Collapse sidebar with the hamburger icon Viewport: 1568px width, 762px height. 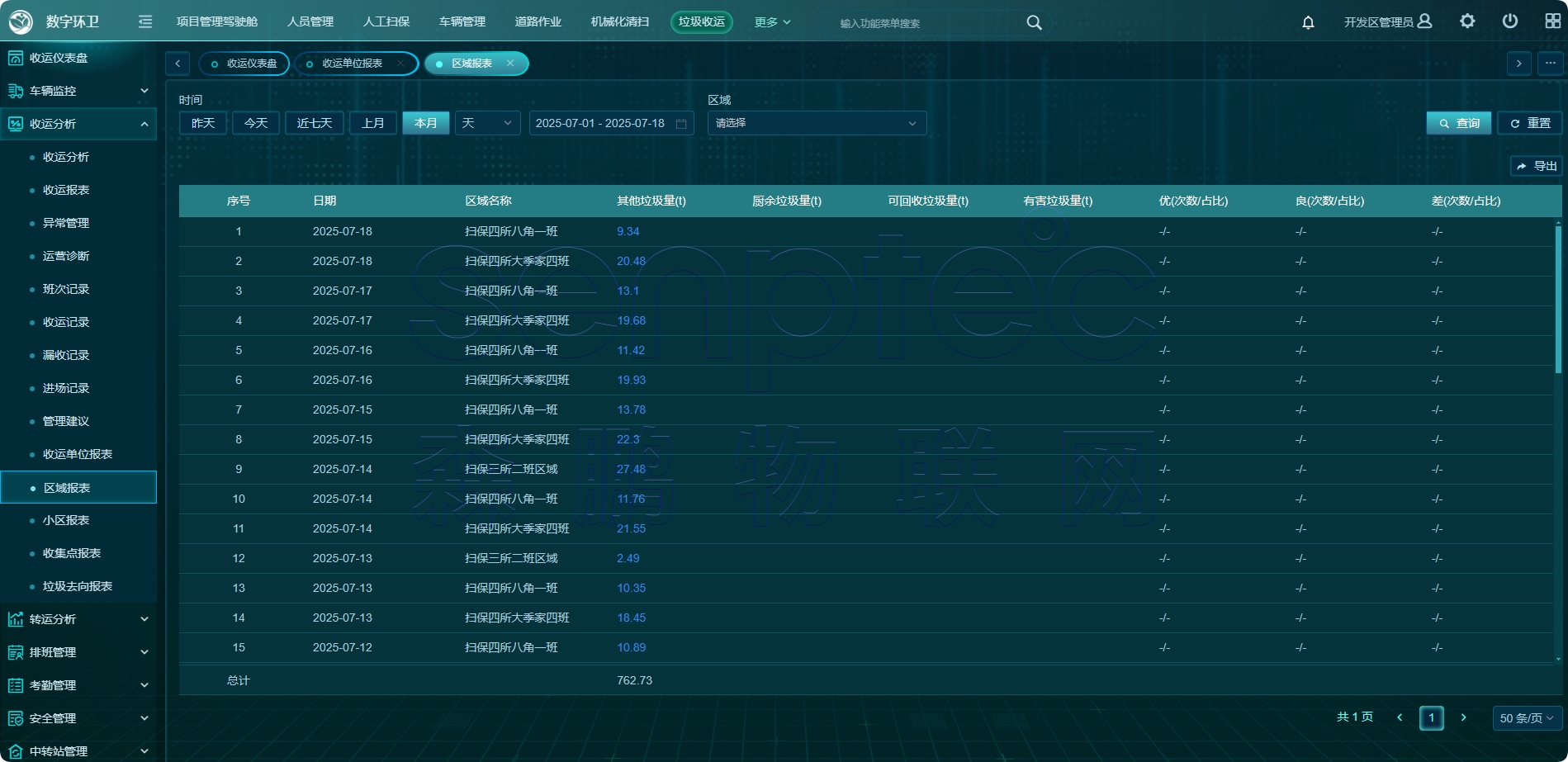(145, 21)
